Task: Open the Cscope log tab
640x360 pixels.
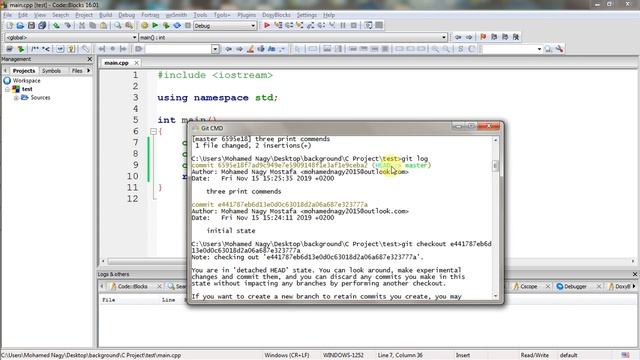Action: 529,287
